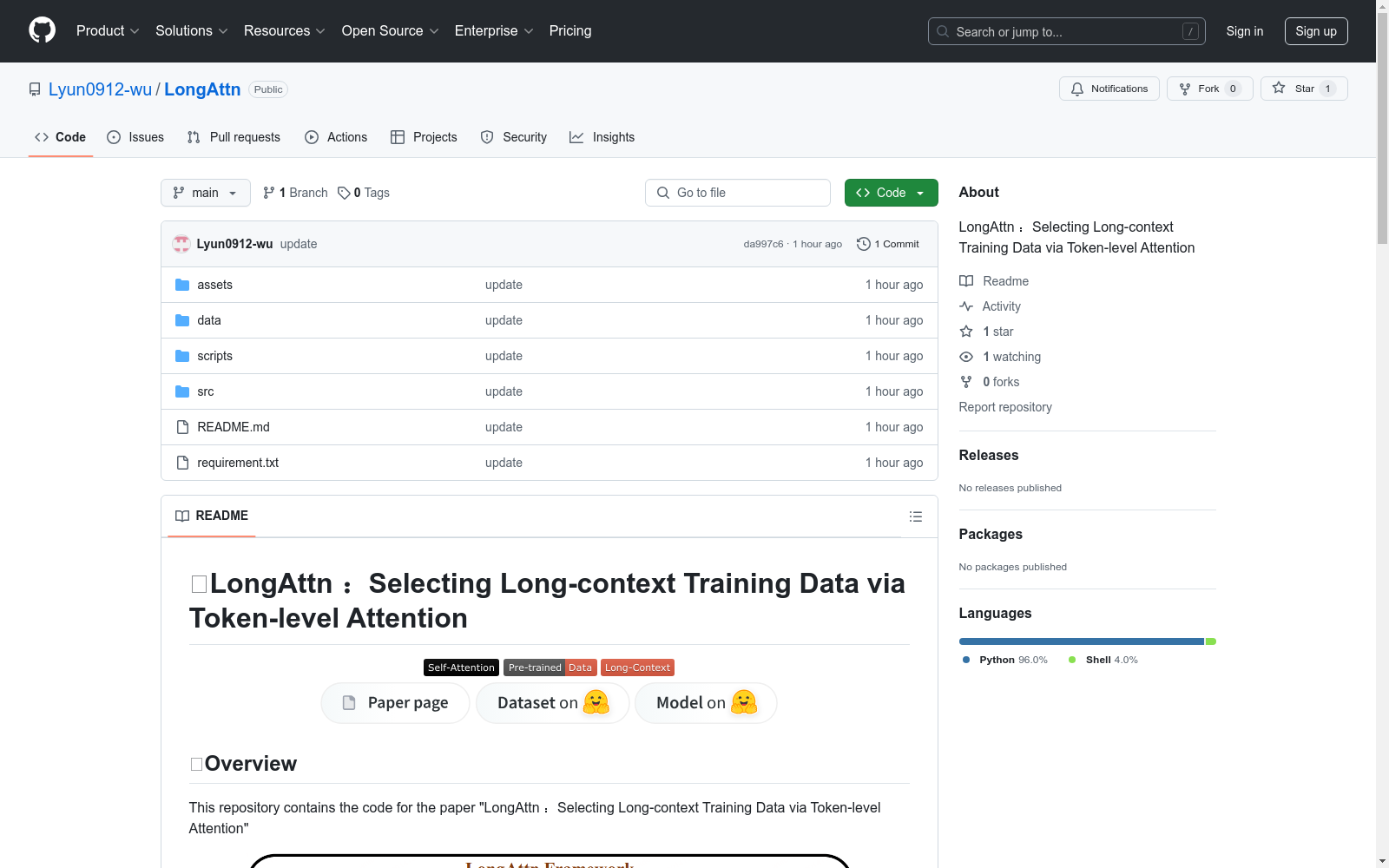The width and height of the screenshot is (1389, 868).
Task: Click the tag icon beside 0 Tags
Action: (344, 193)
